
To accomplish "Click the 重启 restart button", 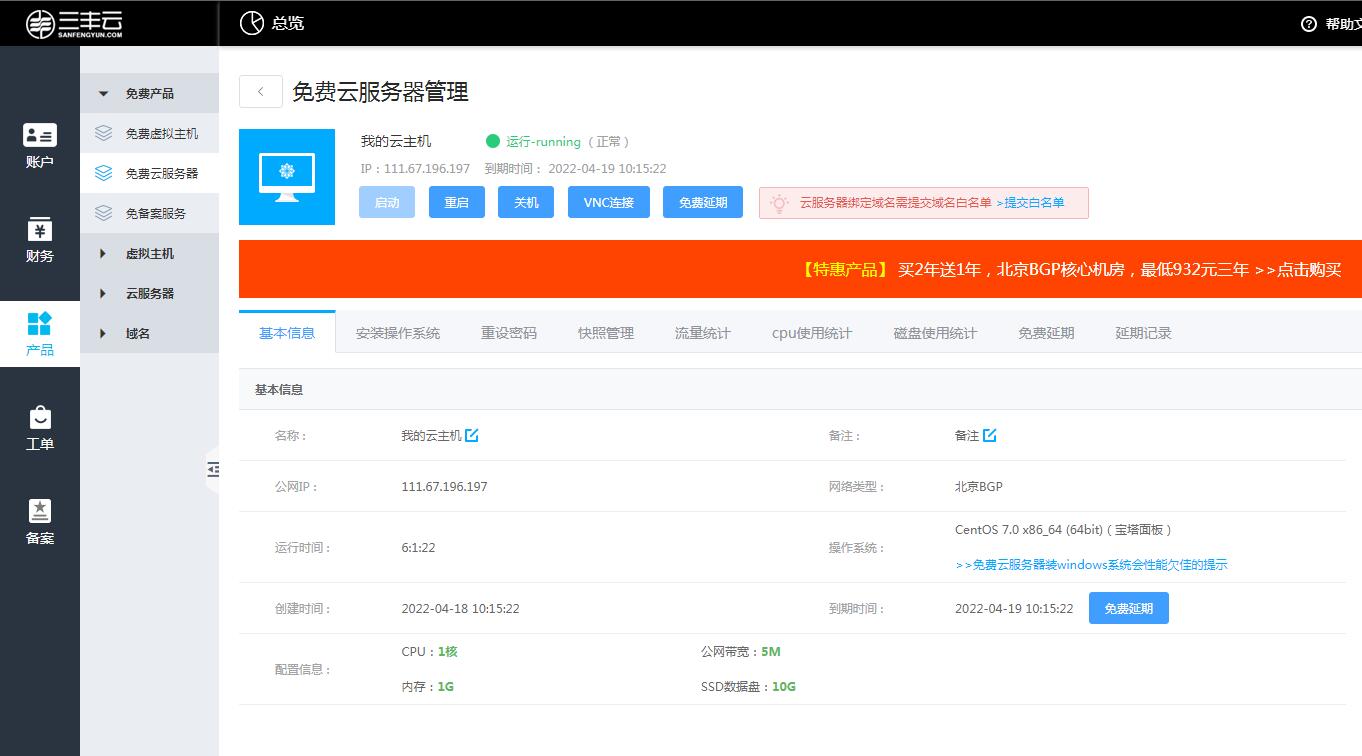I will 457,202.
